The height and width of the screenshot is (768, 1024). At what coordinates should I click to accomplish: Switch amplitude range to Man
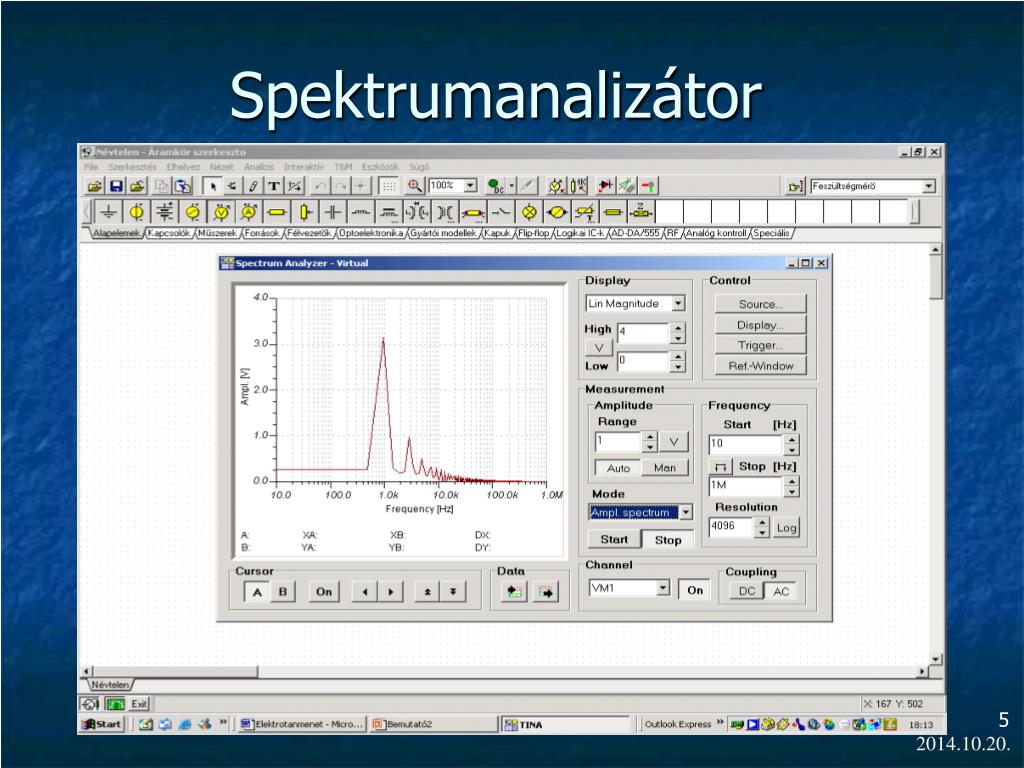point(665,468)
